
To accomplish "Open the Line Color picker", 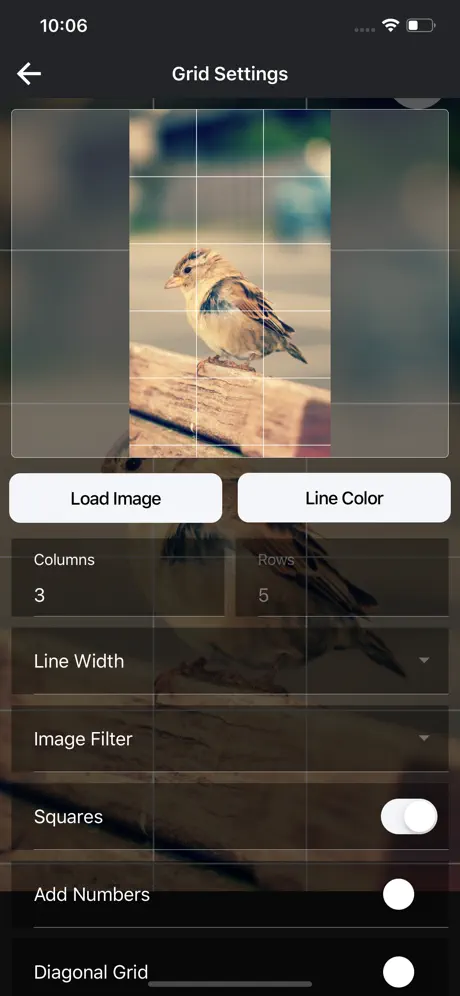I will [x=344, y=498].
